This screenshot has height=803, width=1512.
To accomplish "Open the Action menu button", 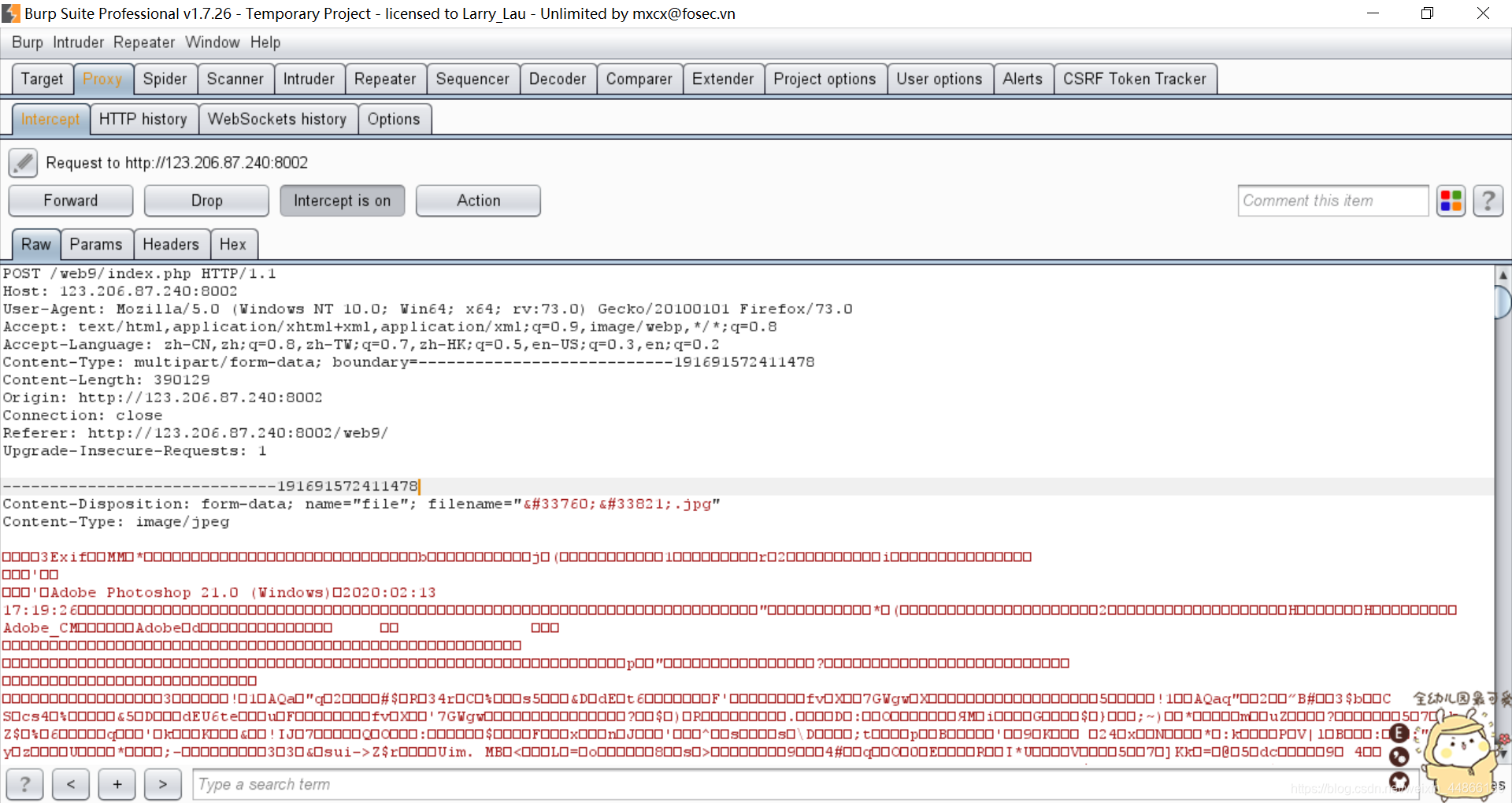I will point(478,201).
